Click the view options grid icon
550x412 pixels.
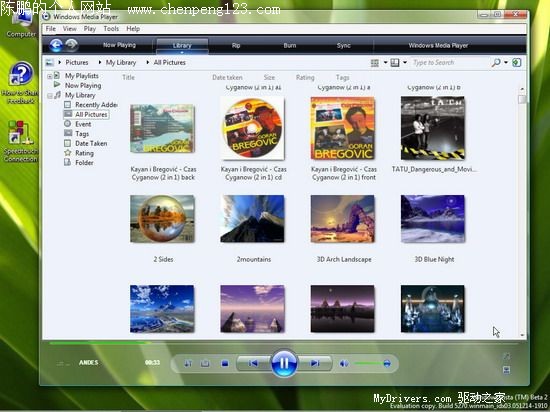[375, 63]
